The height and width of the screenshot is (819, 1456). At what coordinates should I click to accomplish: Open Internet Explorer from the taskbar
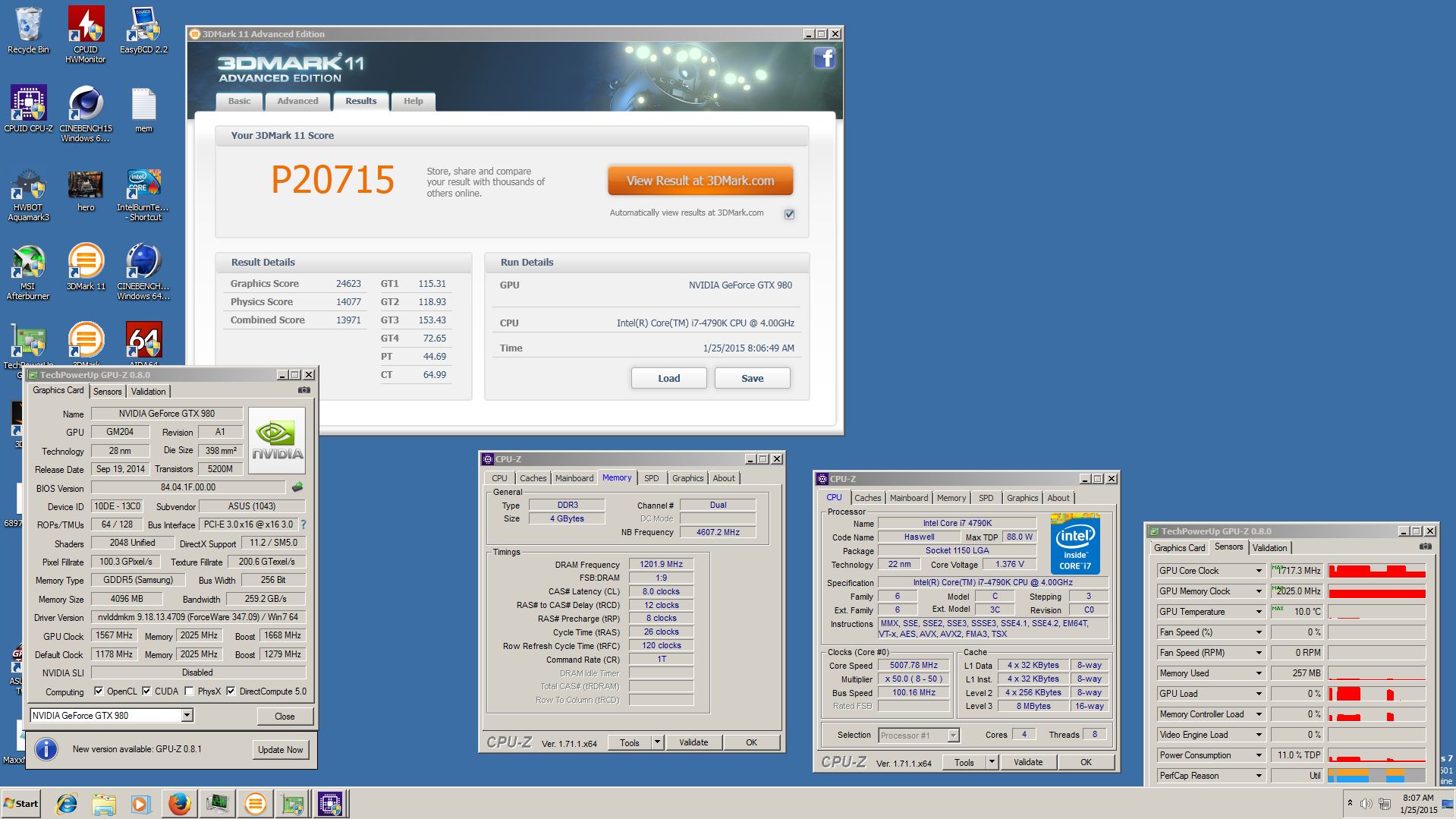click(x=67, y=804)
